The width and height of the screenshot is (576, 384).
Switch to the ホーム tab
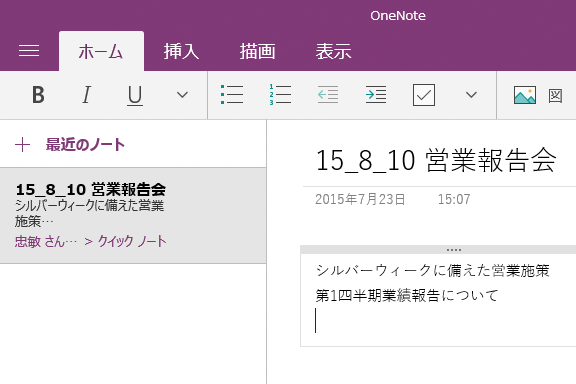tap(101, 51)
